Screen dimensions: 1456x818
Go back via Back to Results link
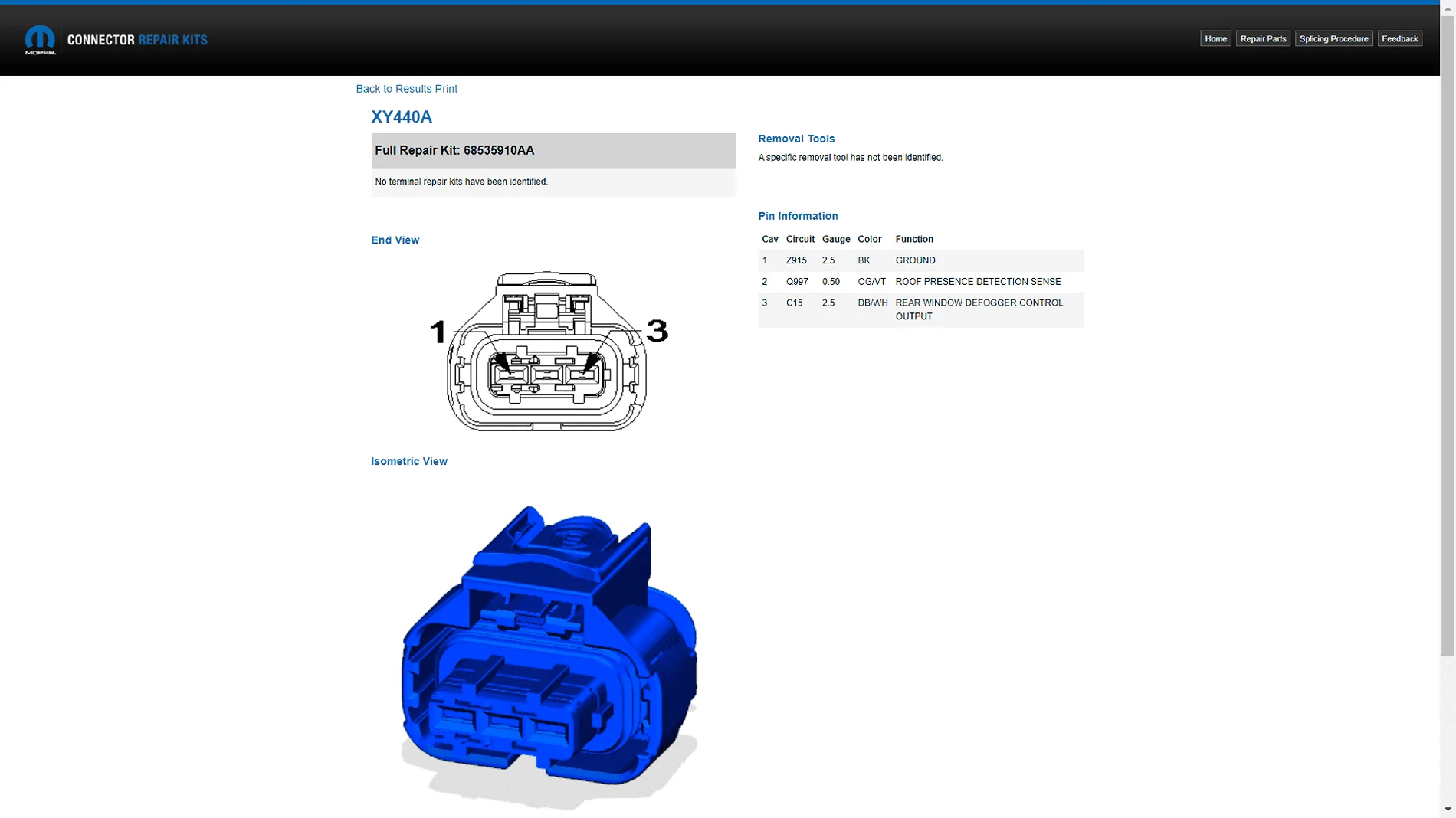click(x=394, y=89)
